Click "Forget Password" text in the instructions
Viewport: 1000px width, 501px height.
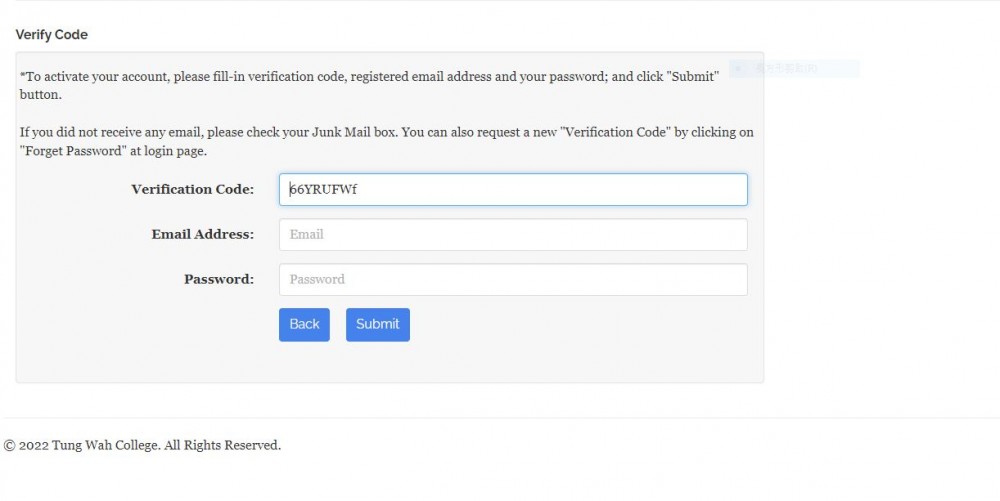[x=73, y=151]
